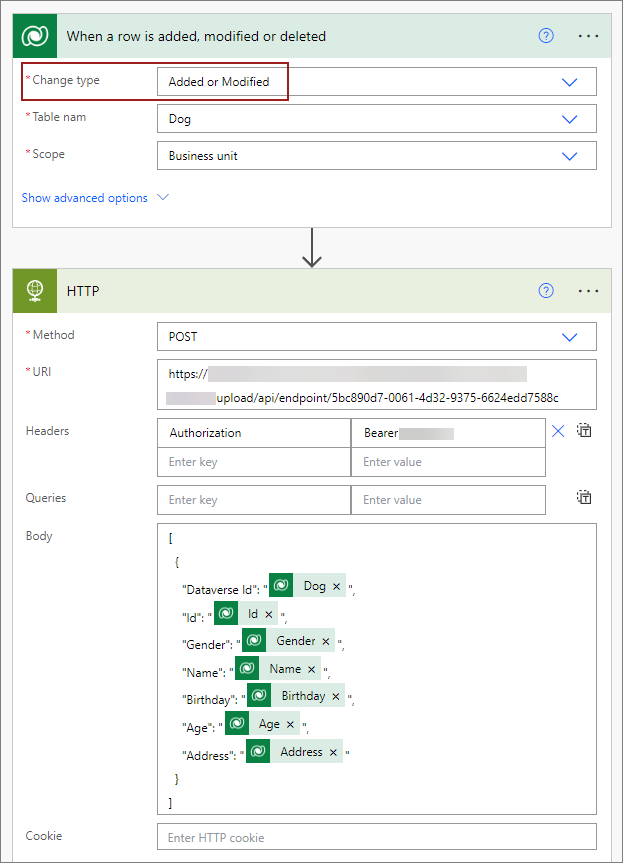This screenshot has width=623, height=863.
Task: Open the Change type dropdown
Action: pos(570,81)
